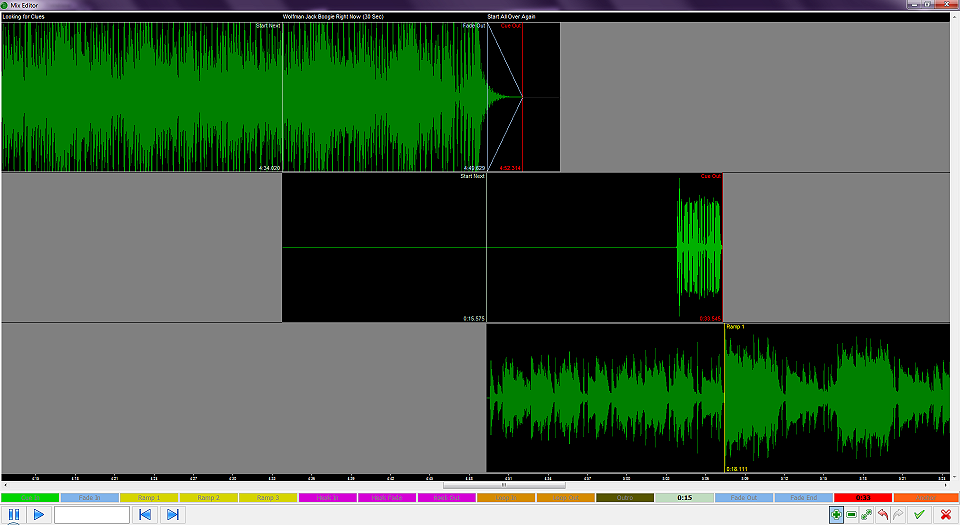Pause playback with the pause button

14,514
